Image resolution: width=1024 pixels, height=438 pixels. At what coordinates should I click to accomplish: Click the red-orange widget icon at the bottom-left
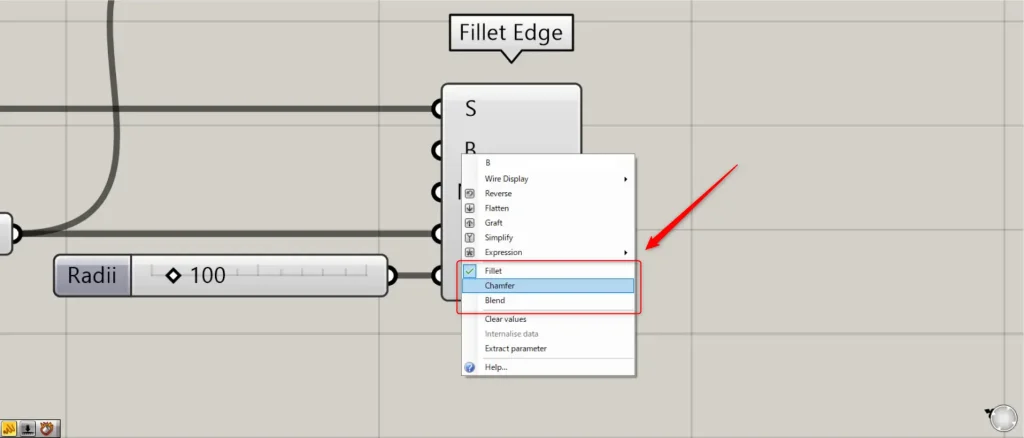(46, 429)
